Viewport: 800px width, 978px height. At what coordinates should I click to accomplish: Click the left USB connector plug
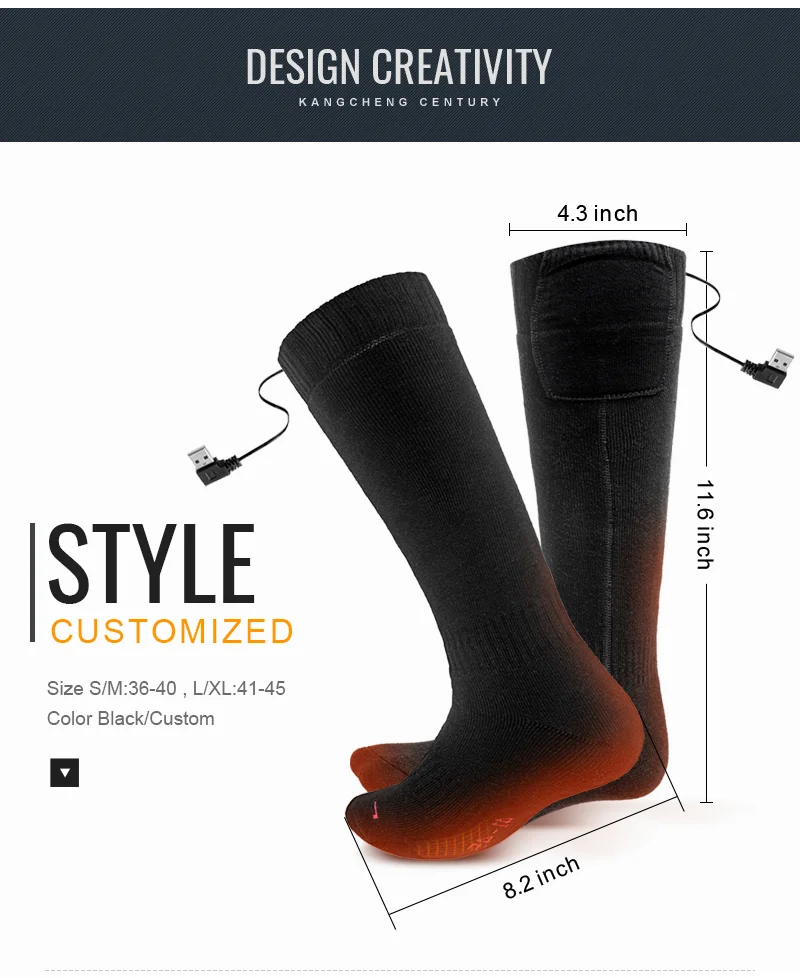pos(209,465)
